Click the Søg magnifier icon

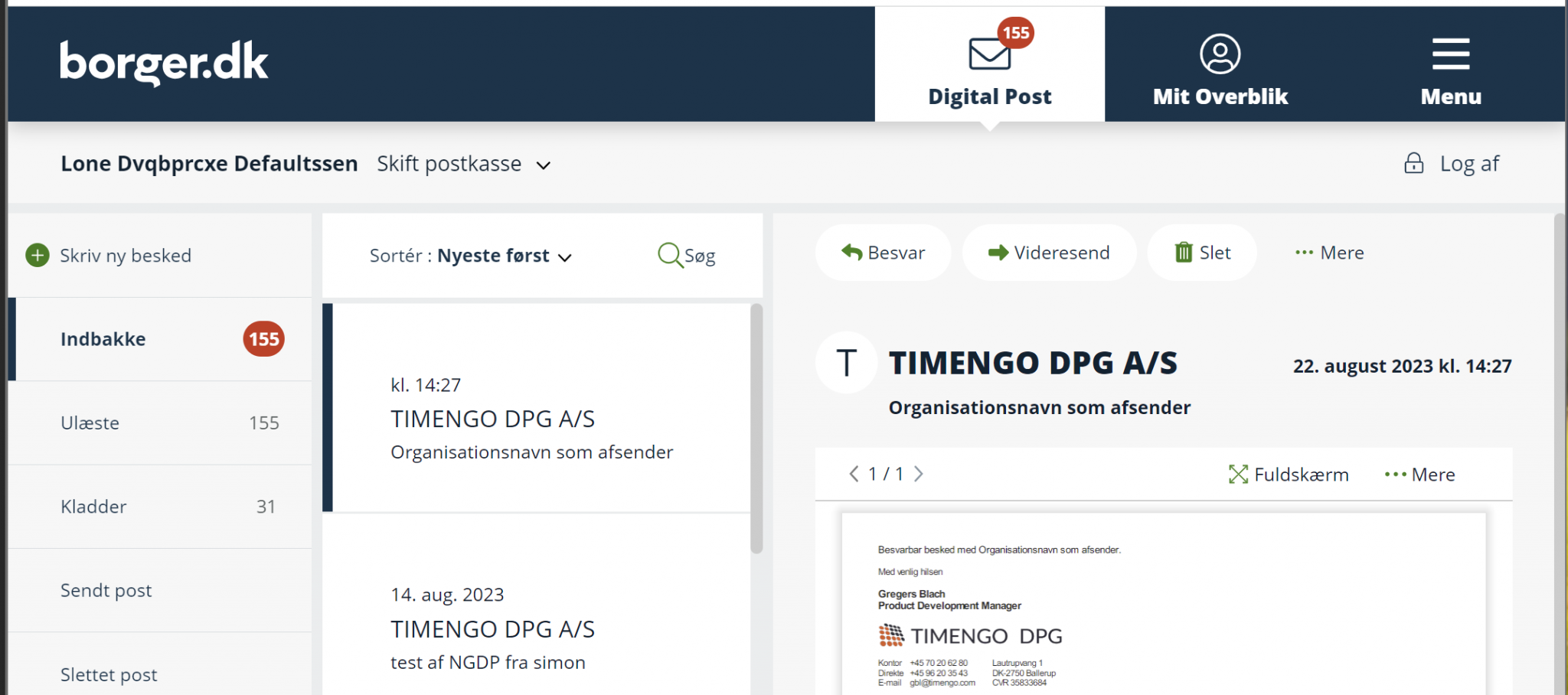(x=670, y=255)
